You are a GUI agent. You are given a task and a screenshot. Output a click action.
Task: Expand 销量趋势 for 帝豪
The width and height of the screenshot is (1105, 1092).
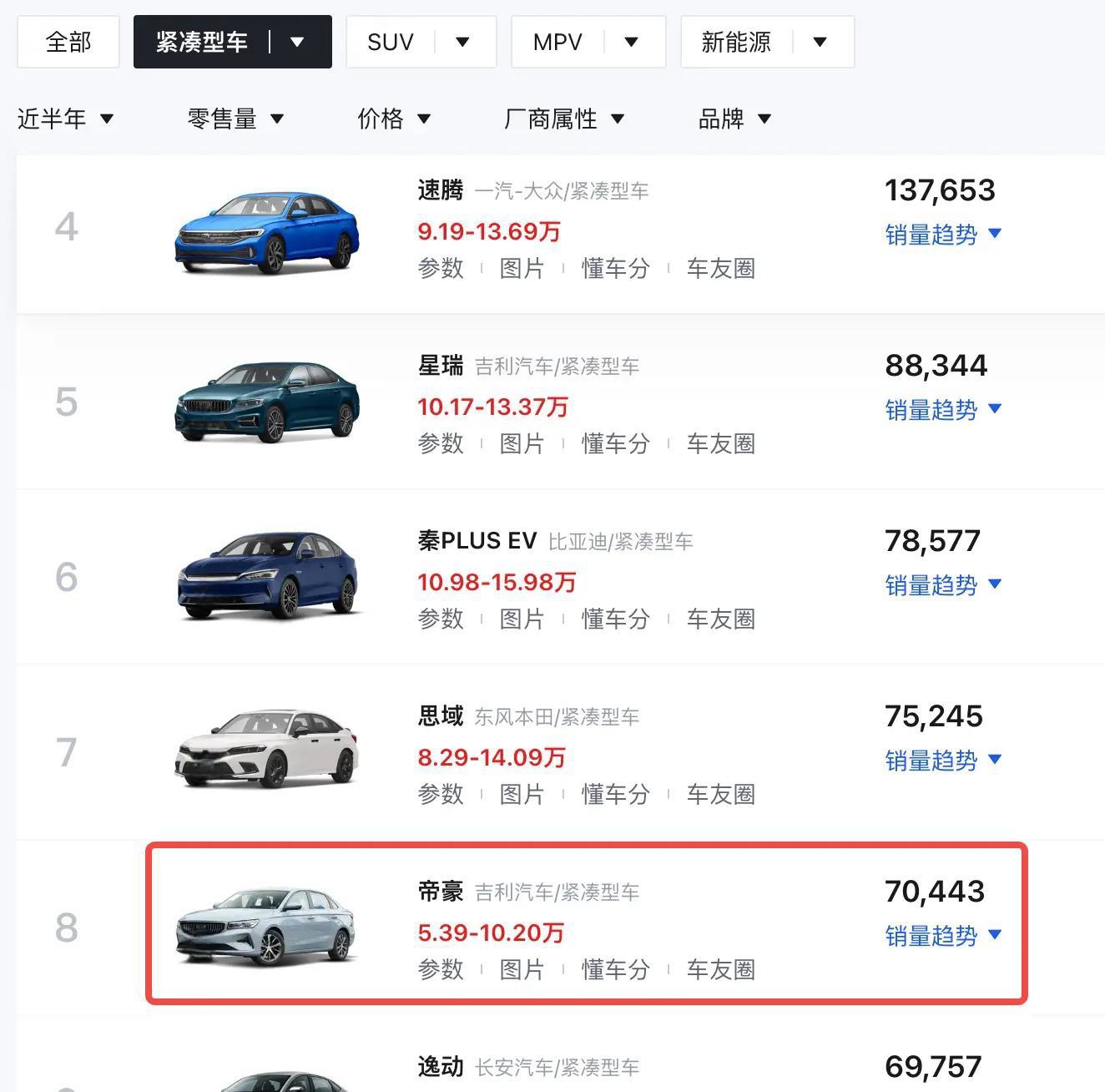click(x=943, y=936)
